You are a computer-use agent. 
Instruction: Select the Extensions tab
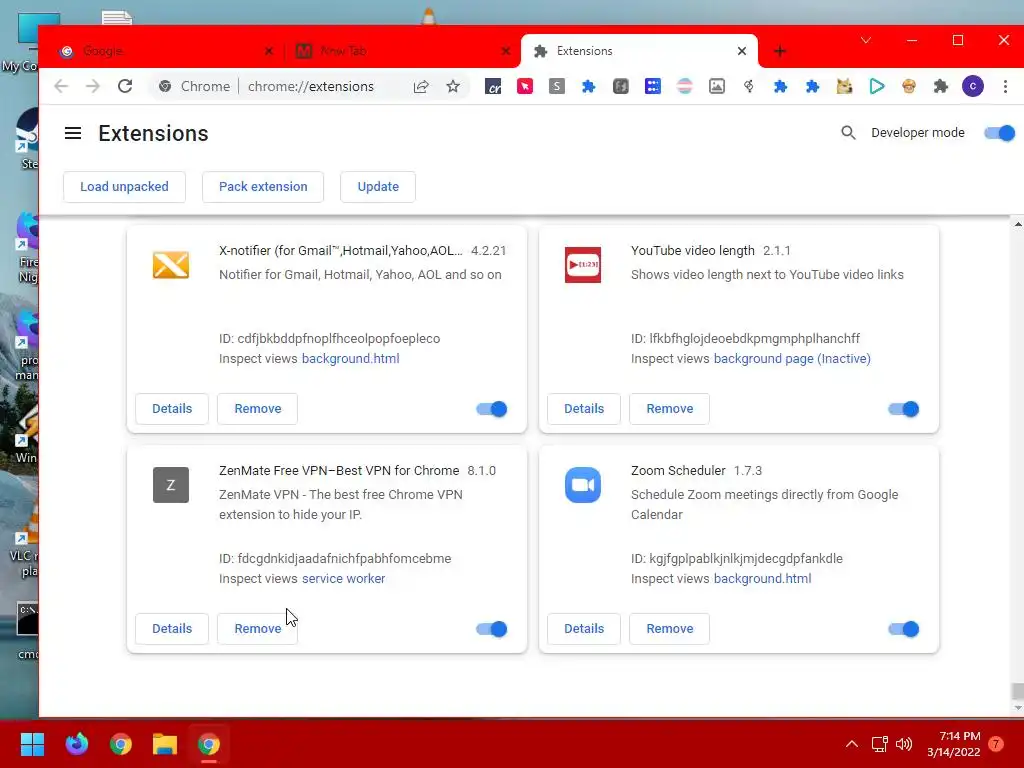(x=639, y=51)
